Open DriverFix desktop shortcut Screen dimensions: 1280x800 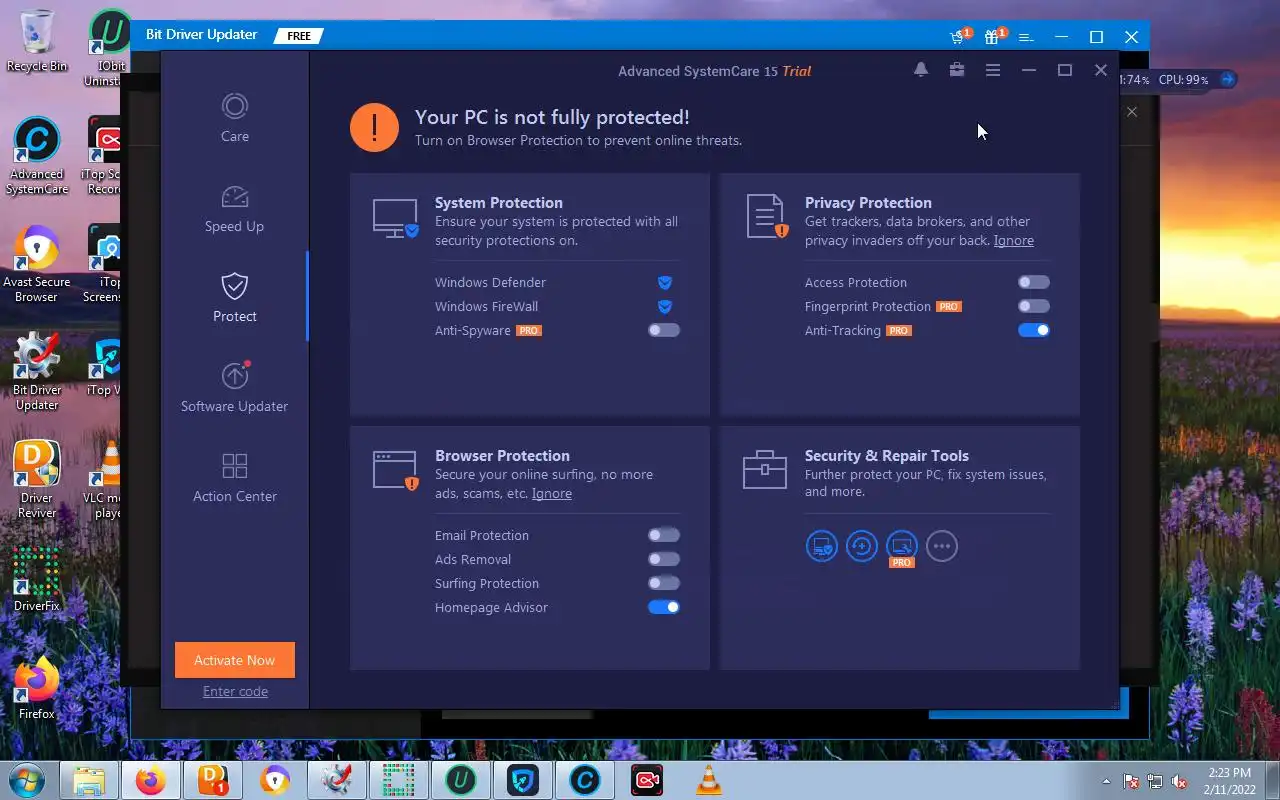click(x=37, y=579)
